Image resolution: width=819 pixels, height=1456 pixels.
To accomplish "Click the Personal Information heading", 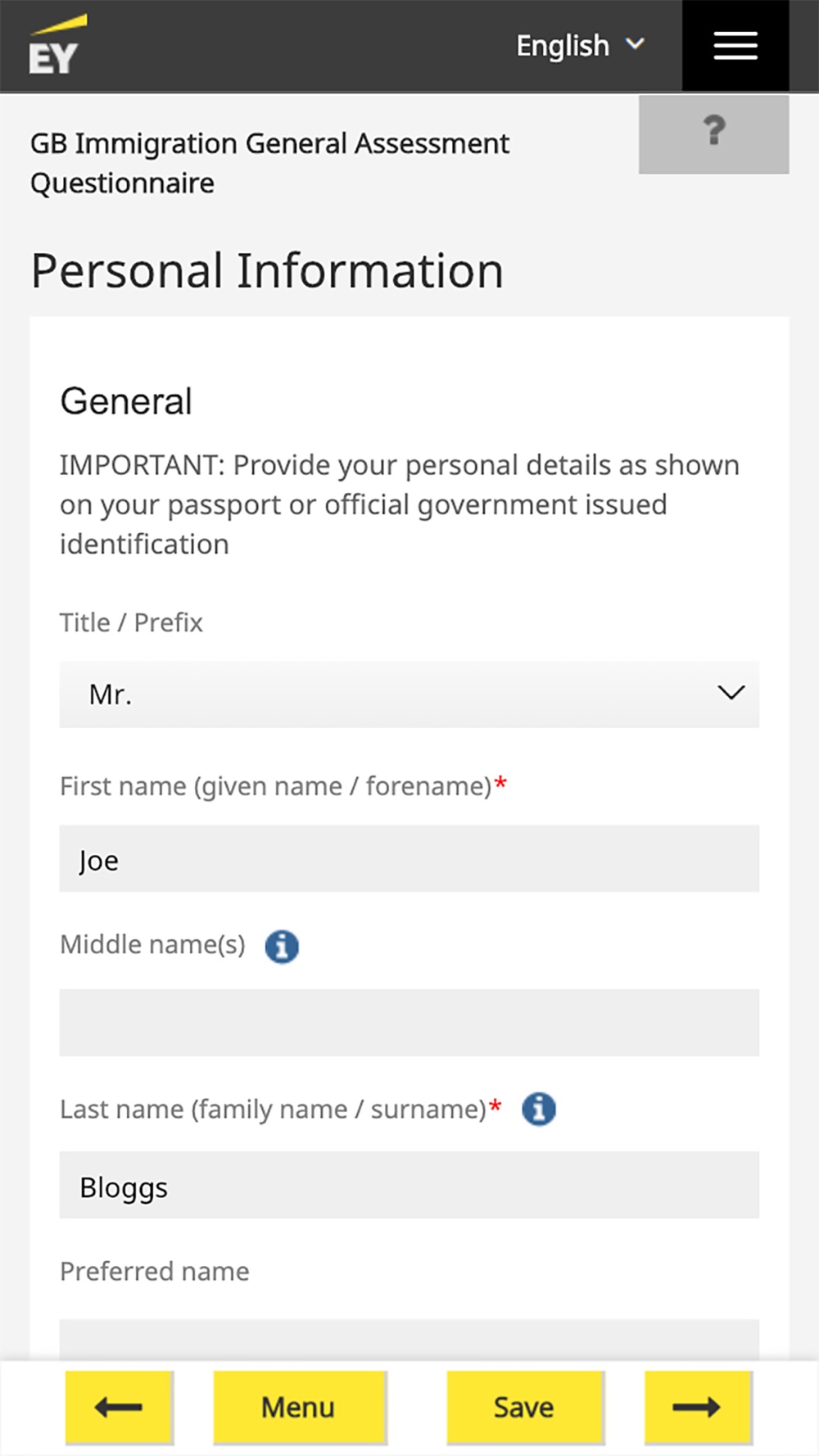I will click(x=267, y=271).
